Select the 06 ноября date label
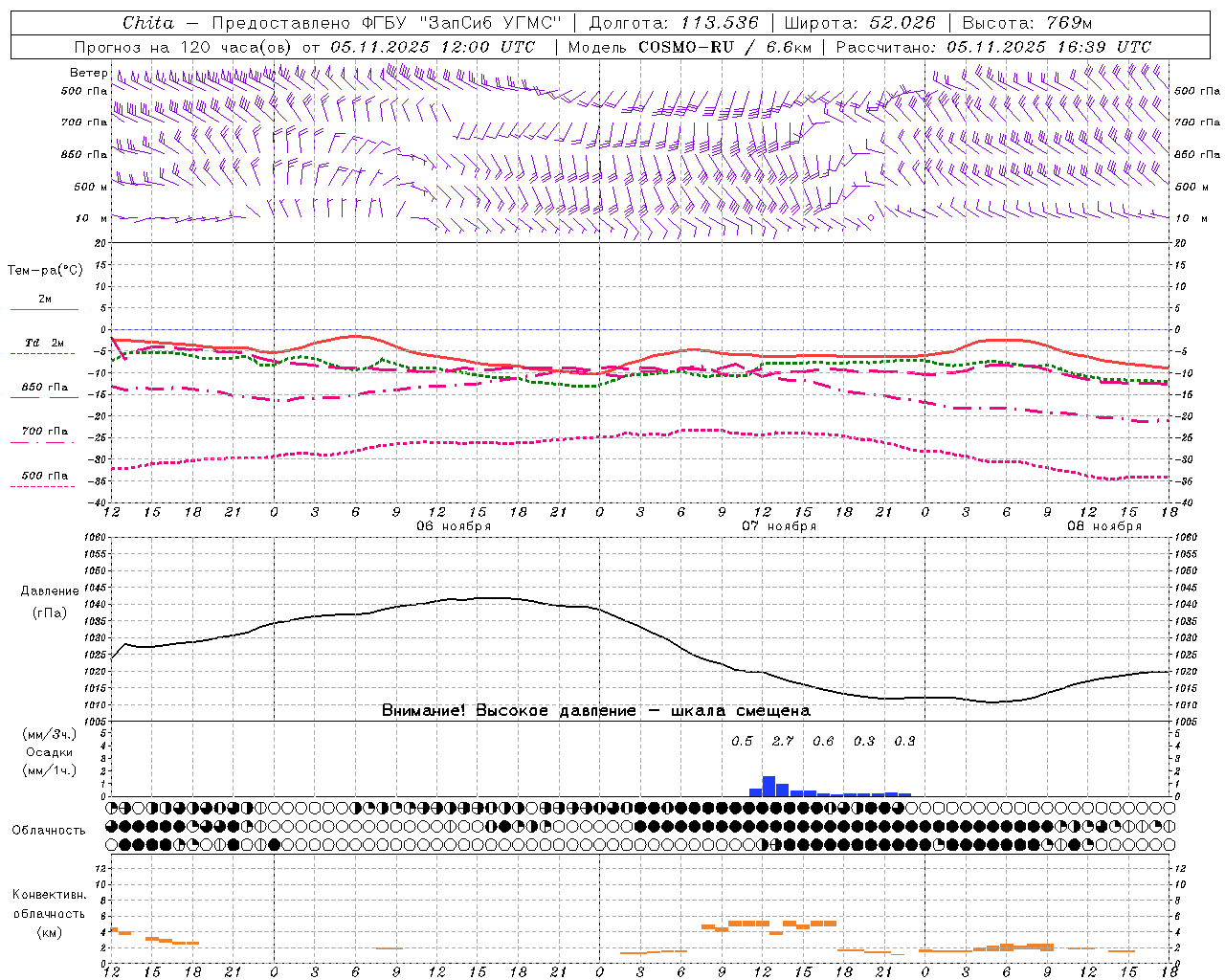Viewport: 1225px width, 980px height. (x=454, y=526)
